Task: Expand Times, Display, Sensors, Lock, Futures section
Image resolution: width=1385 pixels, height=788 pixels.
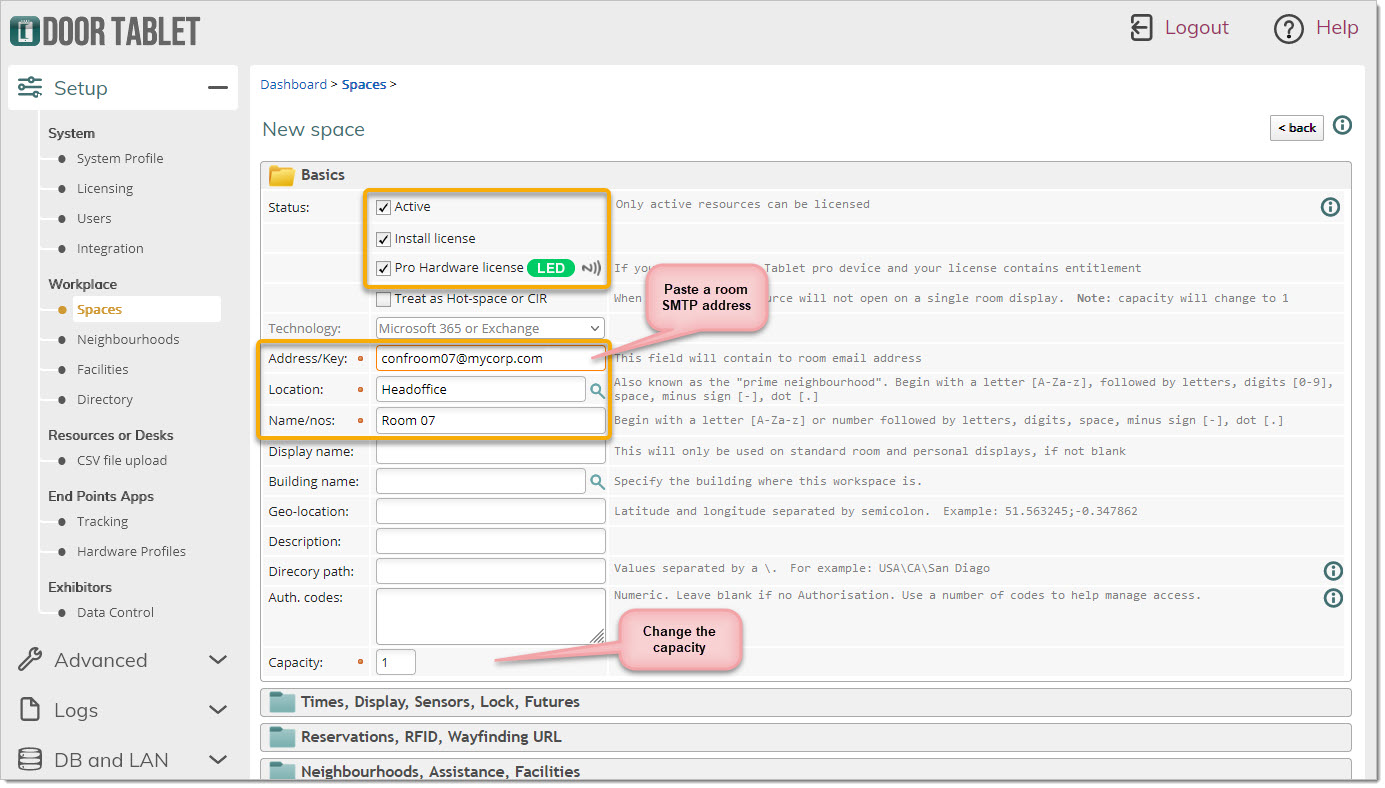Action: [x=440, y=702]
